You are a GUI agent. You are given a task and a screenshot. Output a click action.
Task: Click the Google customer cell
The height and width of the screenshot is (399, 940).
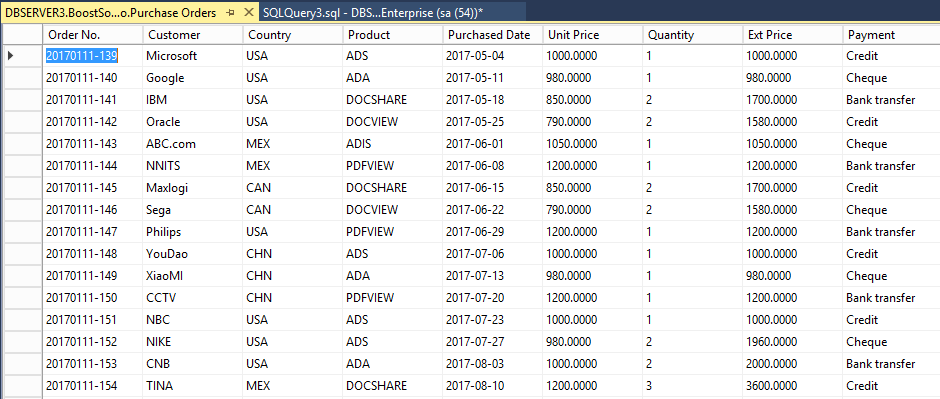coord(192,78)
